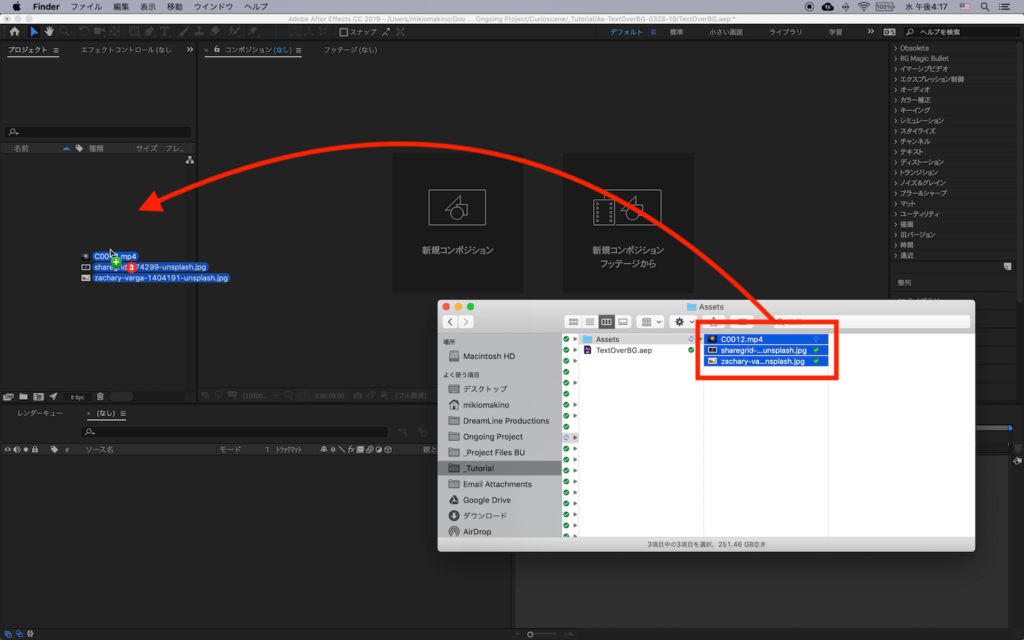
Task: Select the Selection tool in the toolbar
Action: [x=33, y=31]
